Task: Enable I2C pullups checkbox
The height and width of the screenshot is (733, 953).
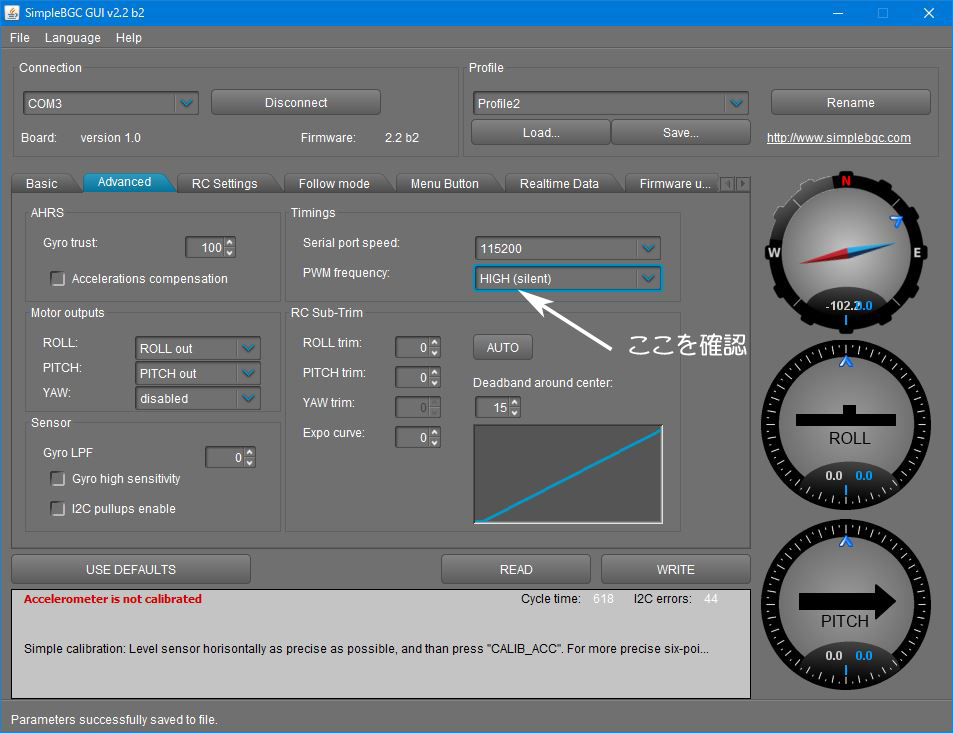Action: point(58,509)
